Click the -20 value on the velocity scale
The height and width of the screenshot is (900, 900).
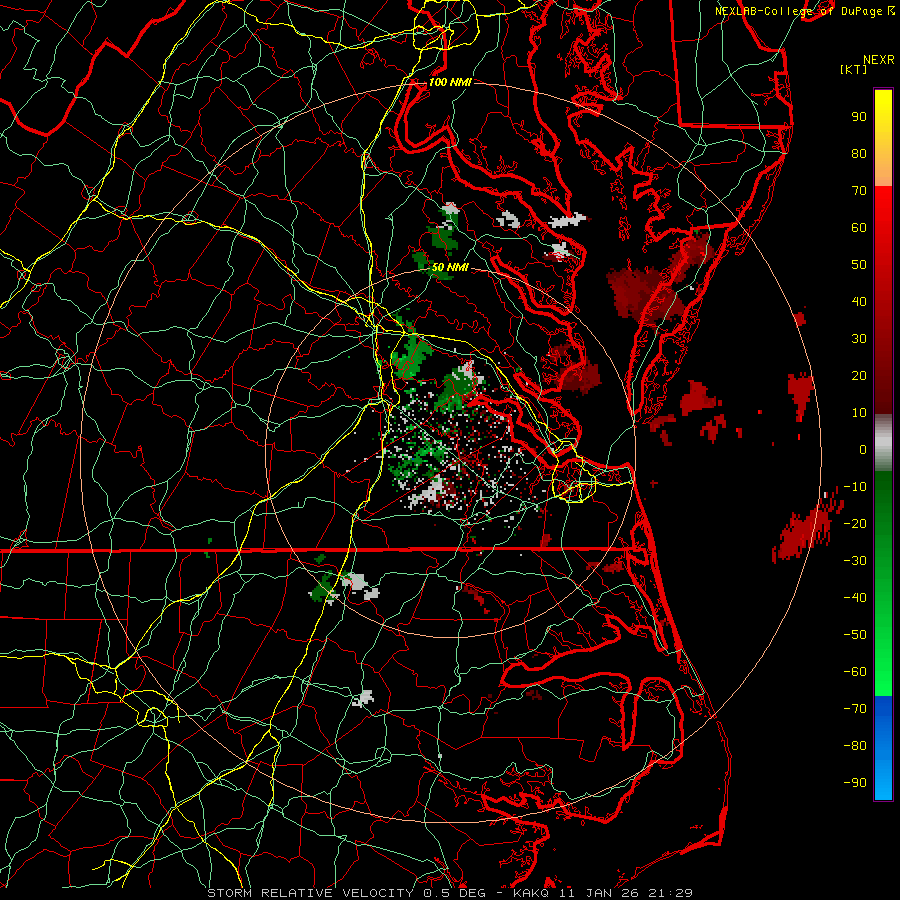tap(855, 523)
